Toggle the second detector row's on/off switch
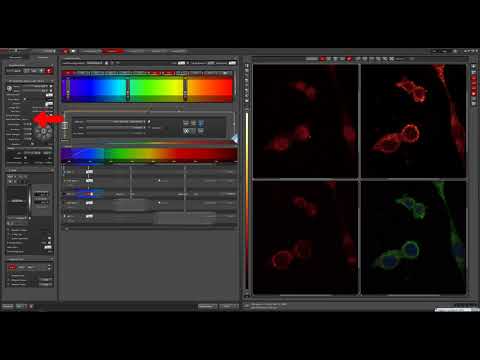 tap(89, 181)
